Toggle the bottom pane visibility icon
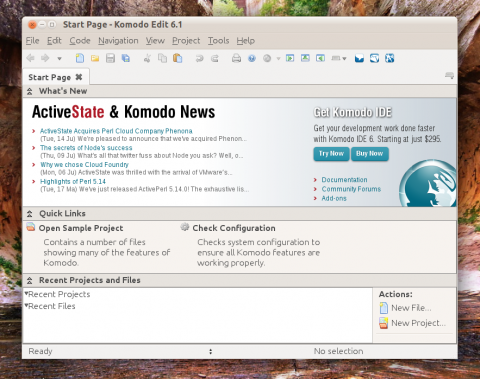 (305, 58)
